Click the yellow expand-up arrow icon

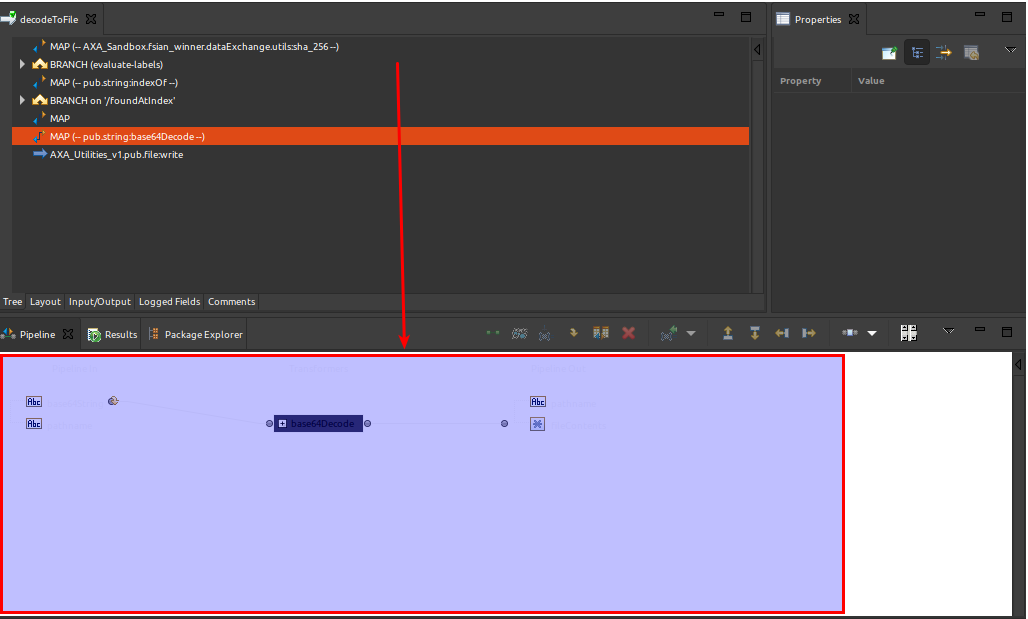[727, 333]
